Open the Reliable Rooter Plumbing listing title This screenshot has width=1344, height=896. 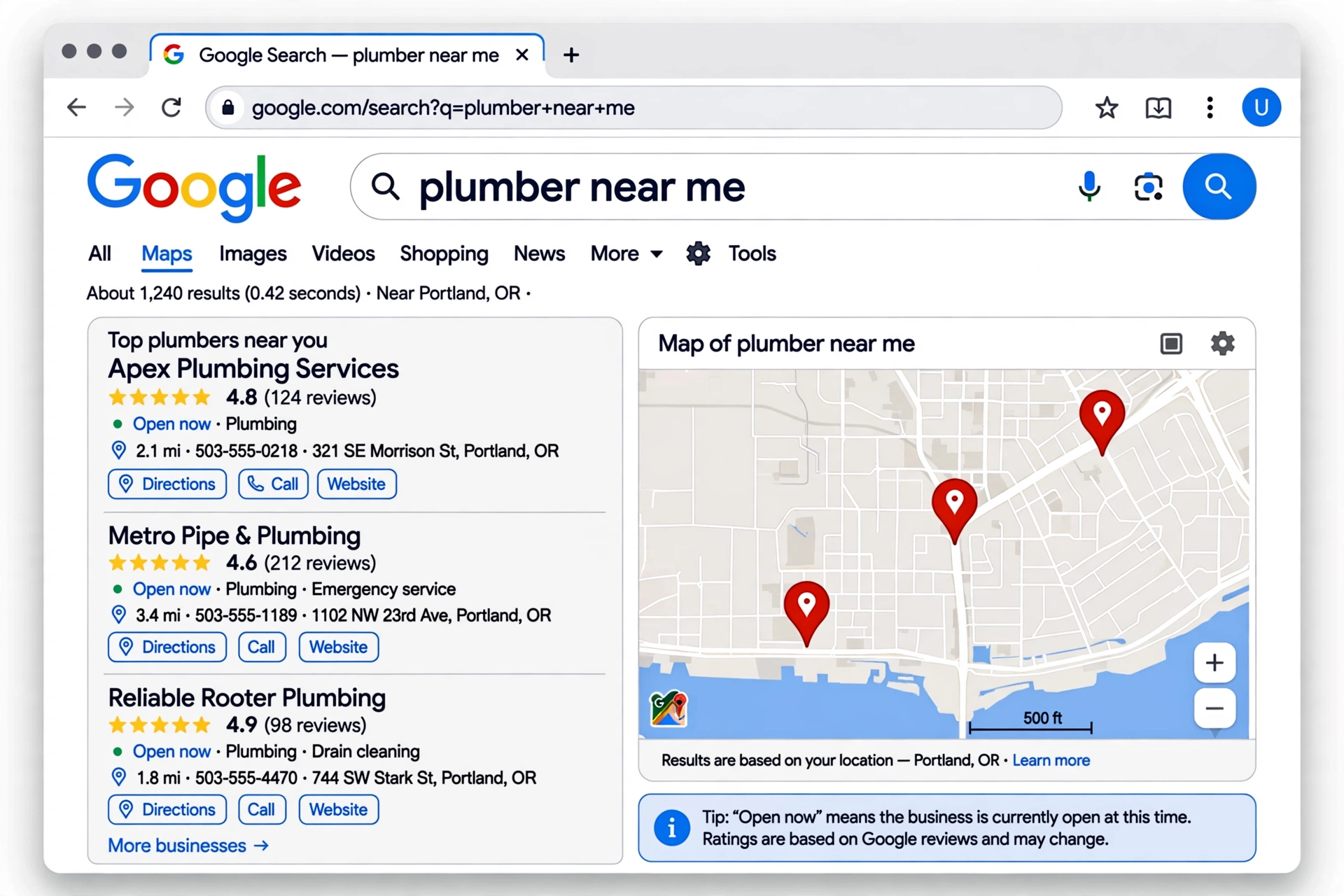pyautogui.click(x=247, y=698)
